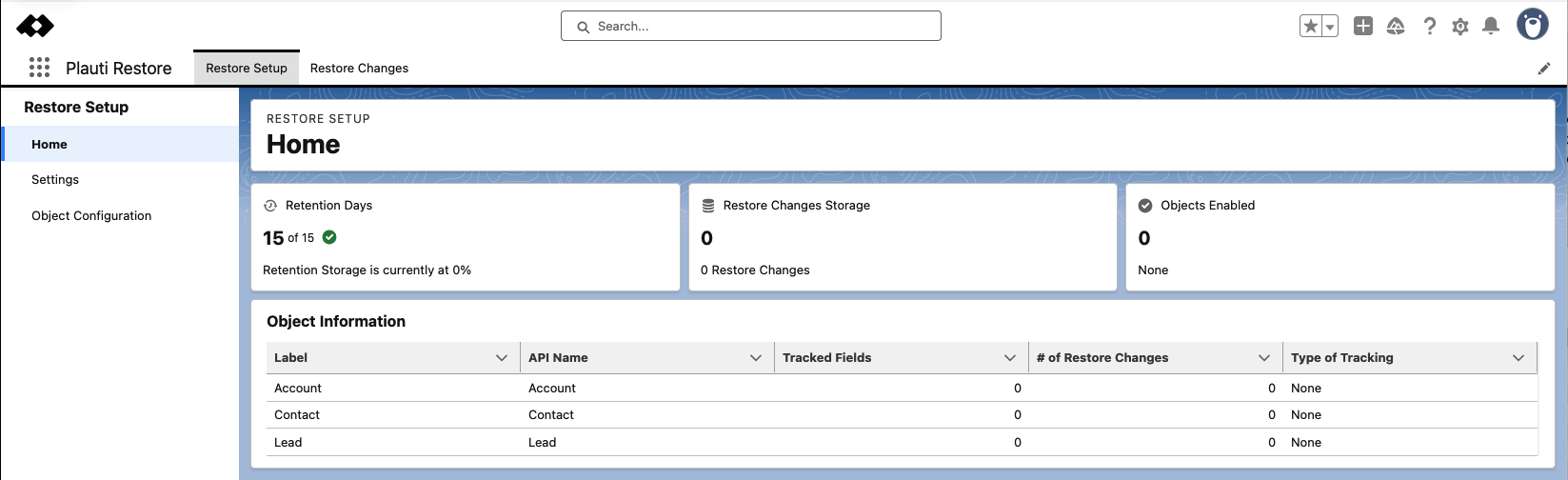Viewport: 1568px width, 480px height.
Task: Open the Setup gear icon
Action: click(x=1460, y=27)
